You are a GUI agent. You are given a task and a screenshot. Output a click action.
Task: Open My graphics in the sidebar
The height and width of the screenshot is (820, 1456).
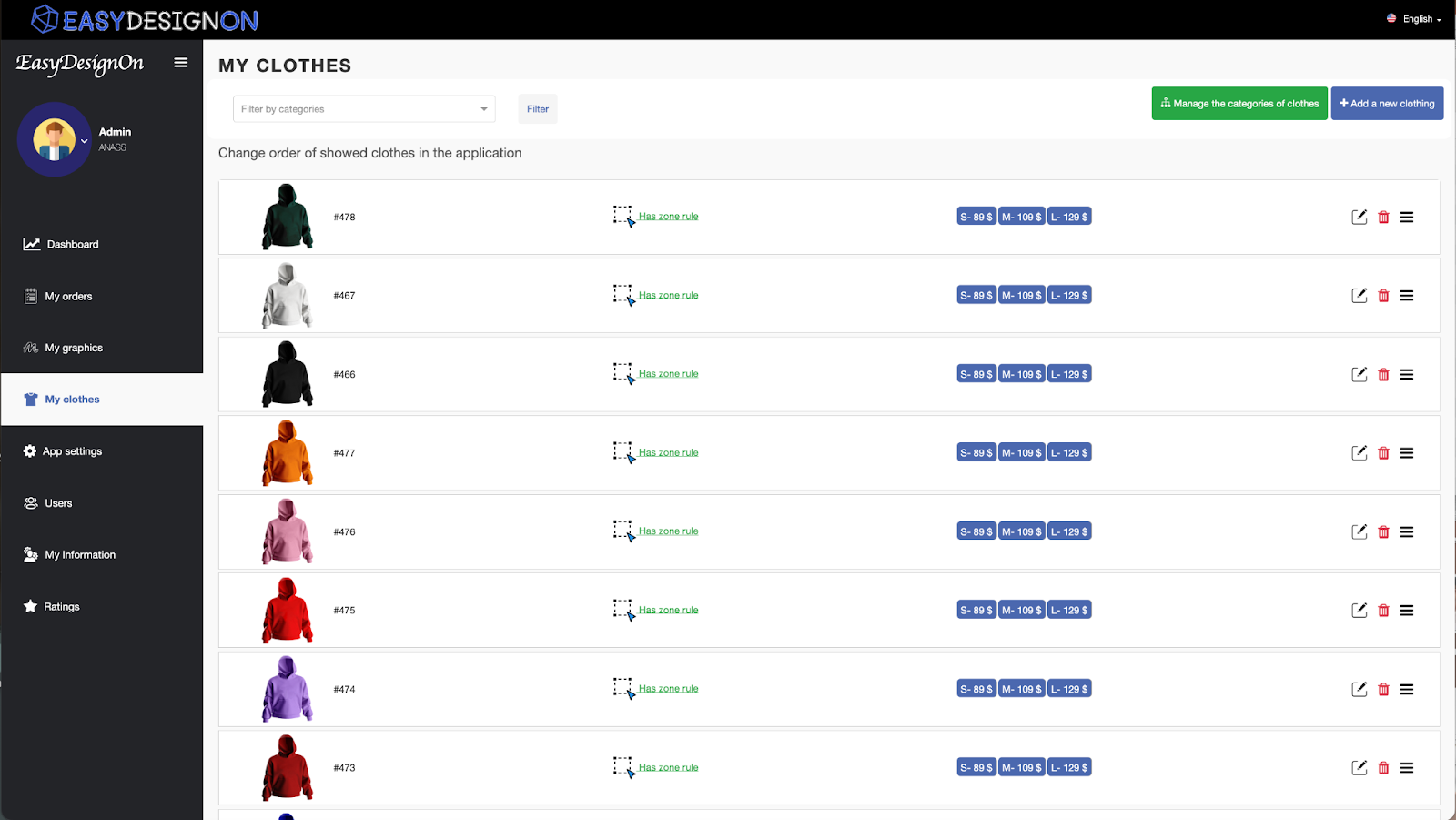73,348
